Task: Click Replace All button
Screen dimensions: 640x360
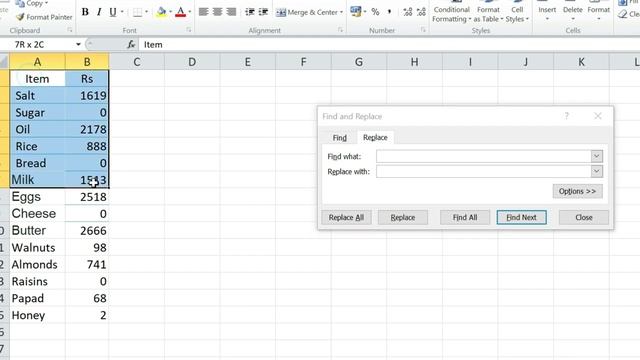Action: 346,218
